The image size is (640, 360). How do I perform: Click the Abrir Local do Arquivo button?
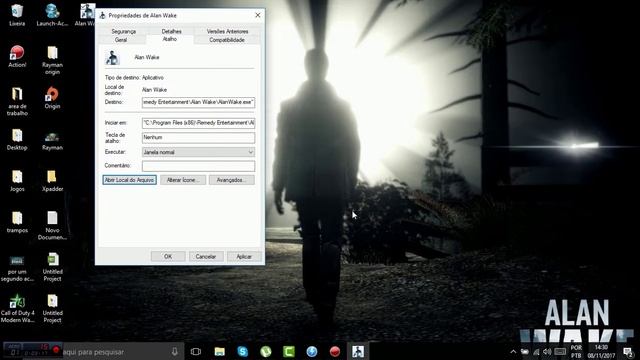(129, 180)
